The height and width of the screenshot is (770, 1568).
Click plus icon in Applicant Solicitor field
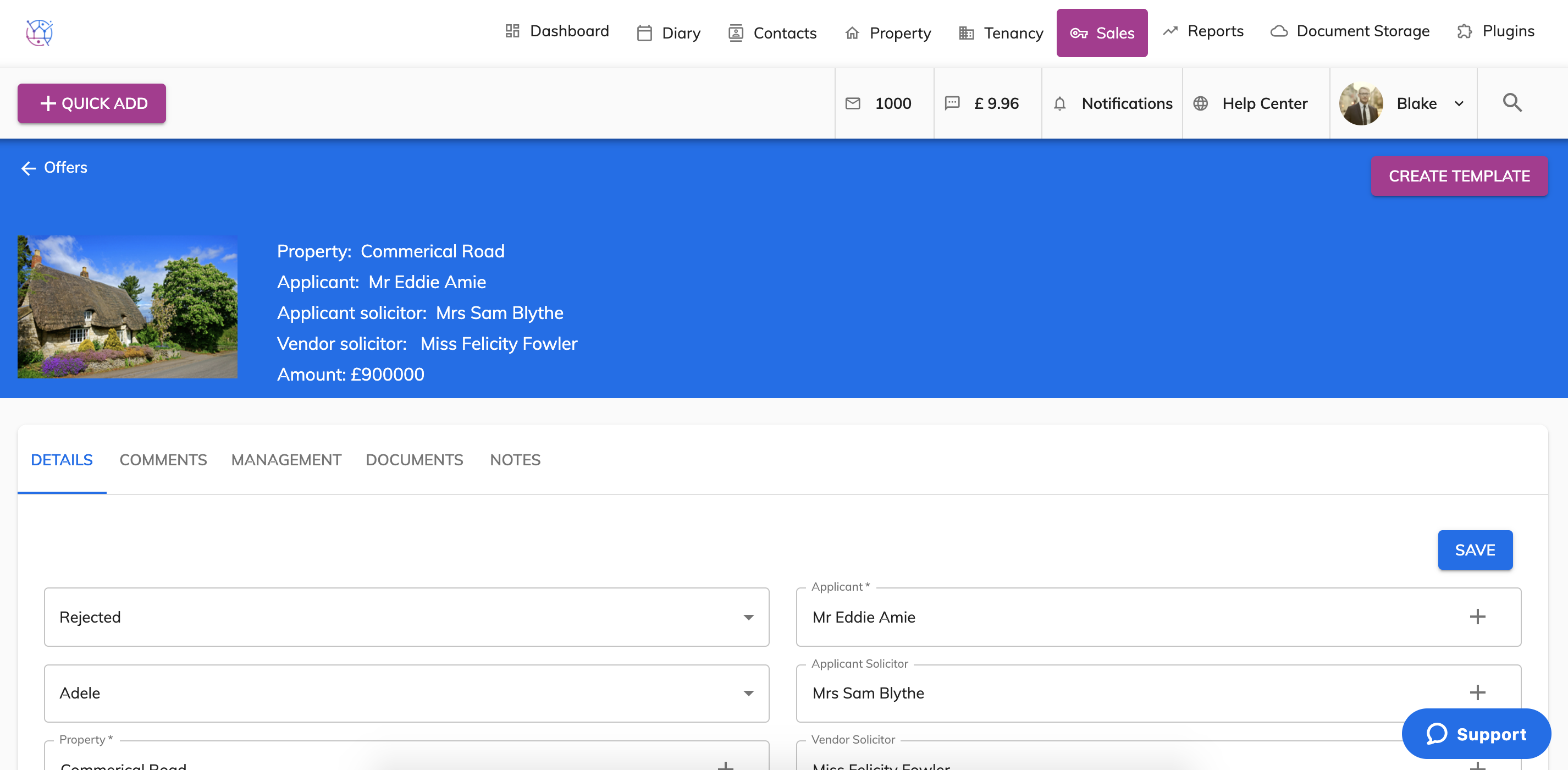click(1477, 692)
